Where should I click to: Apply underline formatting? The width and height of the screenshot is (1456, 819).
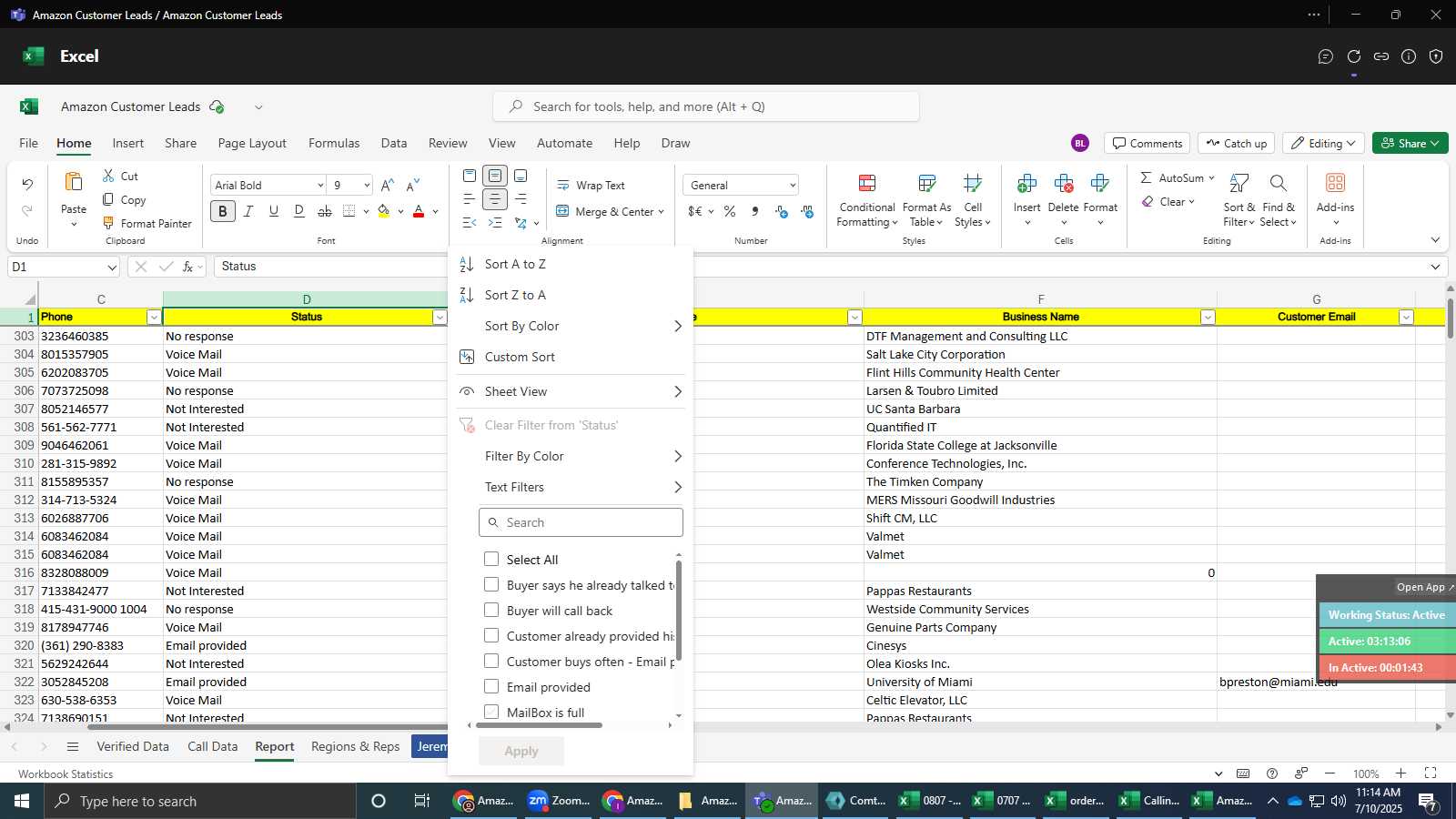[x=273, y=211]
